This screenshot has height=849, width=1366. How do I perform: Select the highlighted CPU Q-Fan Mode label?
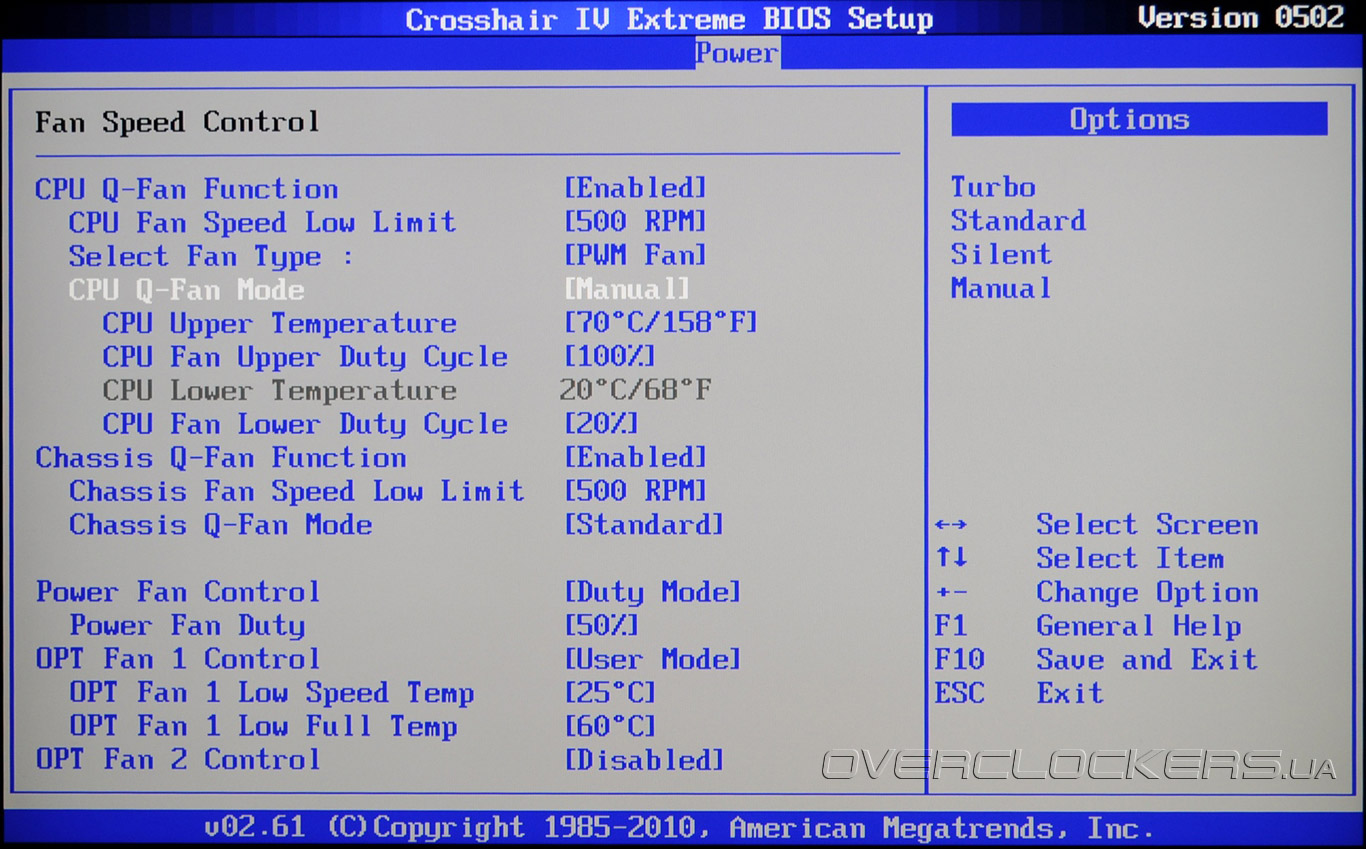tap(186, 289)
